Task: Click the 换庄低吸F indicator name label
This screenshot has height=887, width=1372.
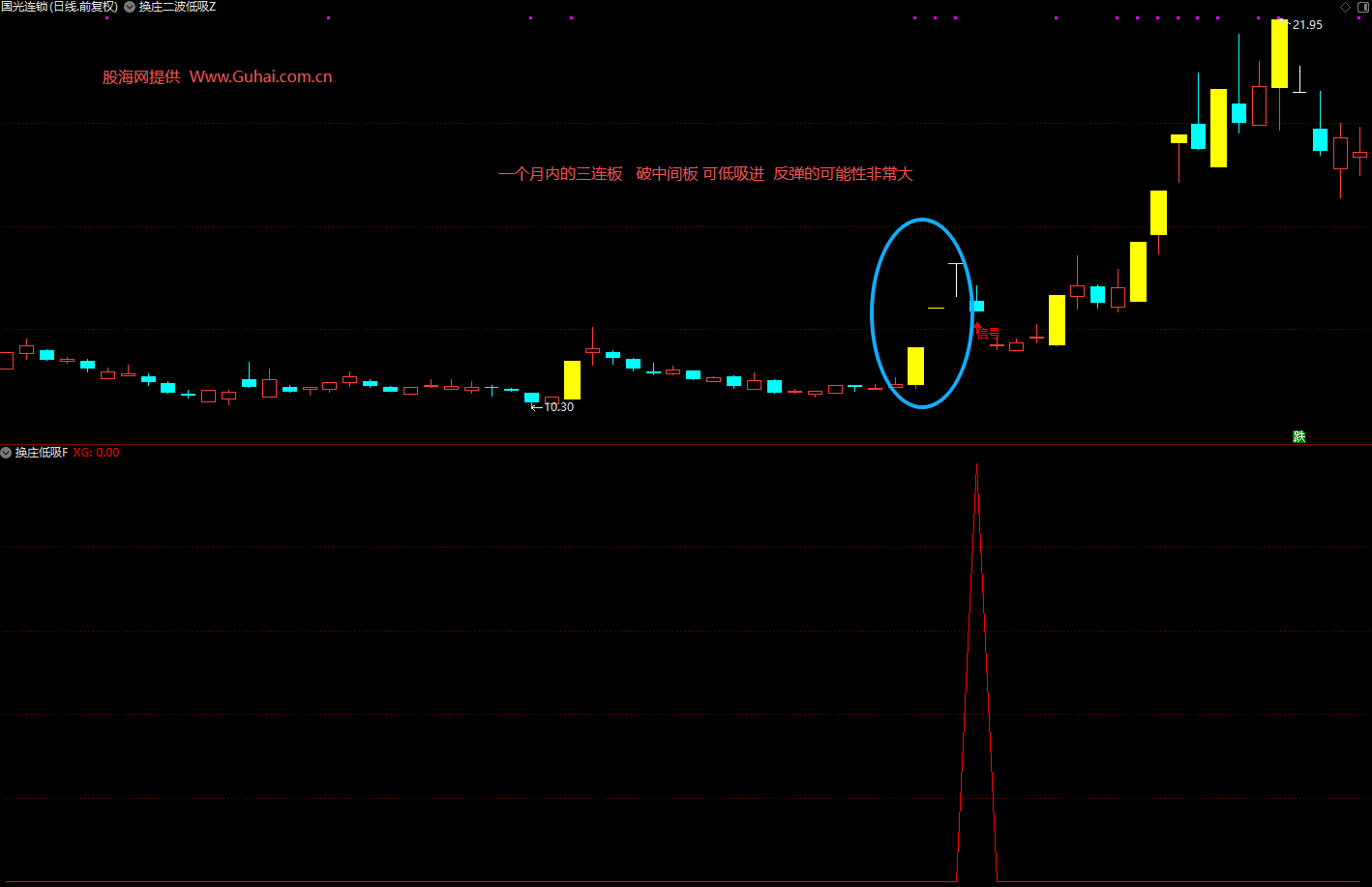Action: [42, 453]
